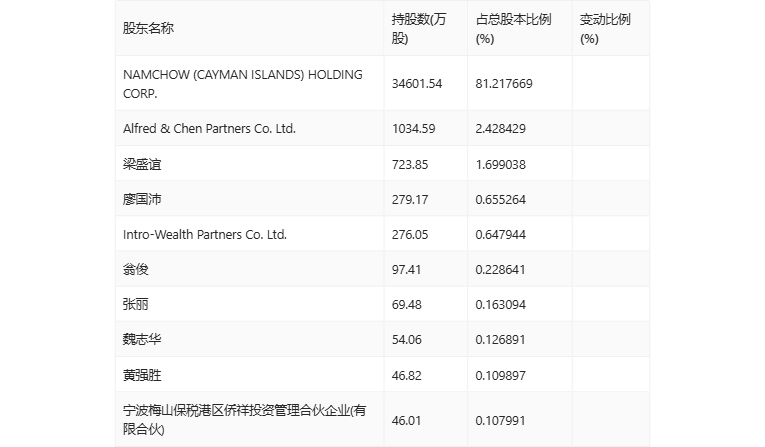Image resolution: width=765 pixels, height=447 pixels.
Task: Select shareholder name 梁盛谊
Action: 141,164
